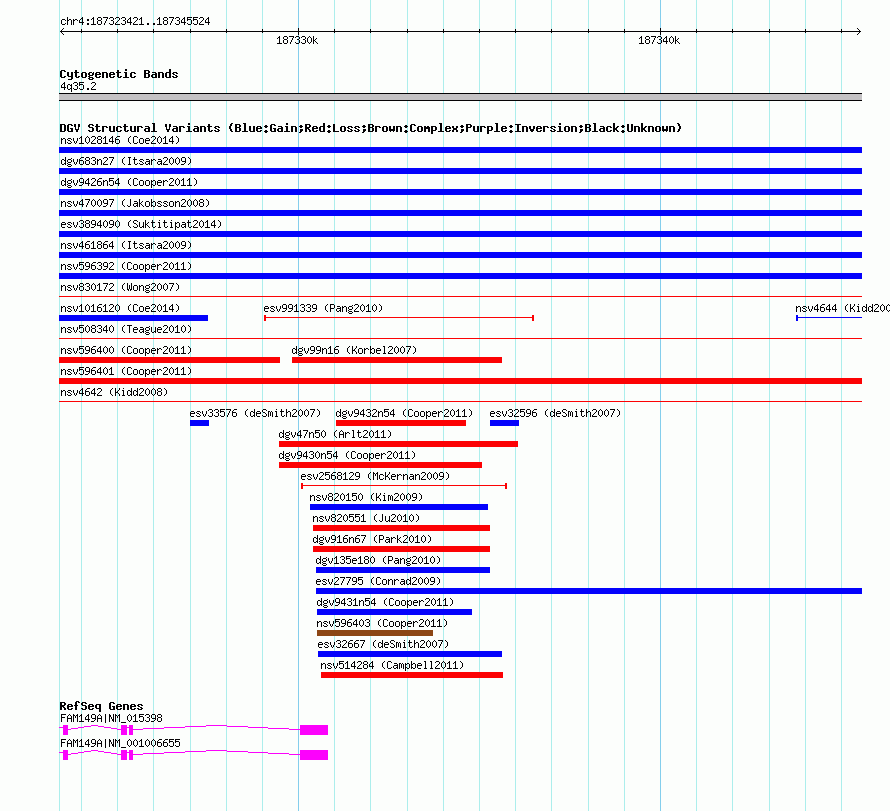Viewport: 890px width, 811px height.
Task: Open the nsv596392 (Cooper2011) label
Action: [126, 266]
